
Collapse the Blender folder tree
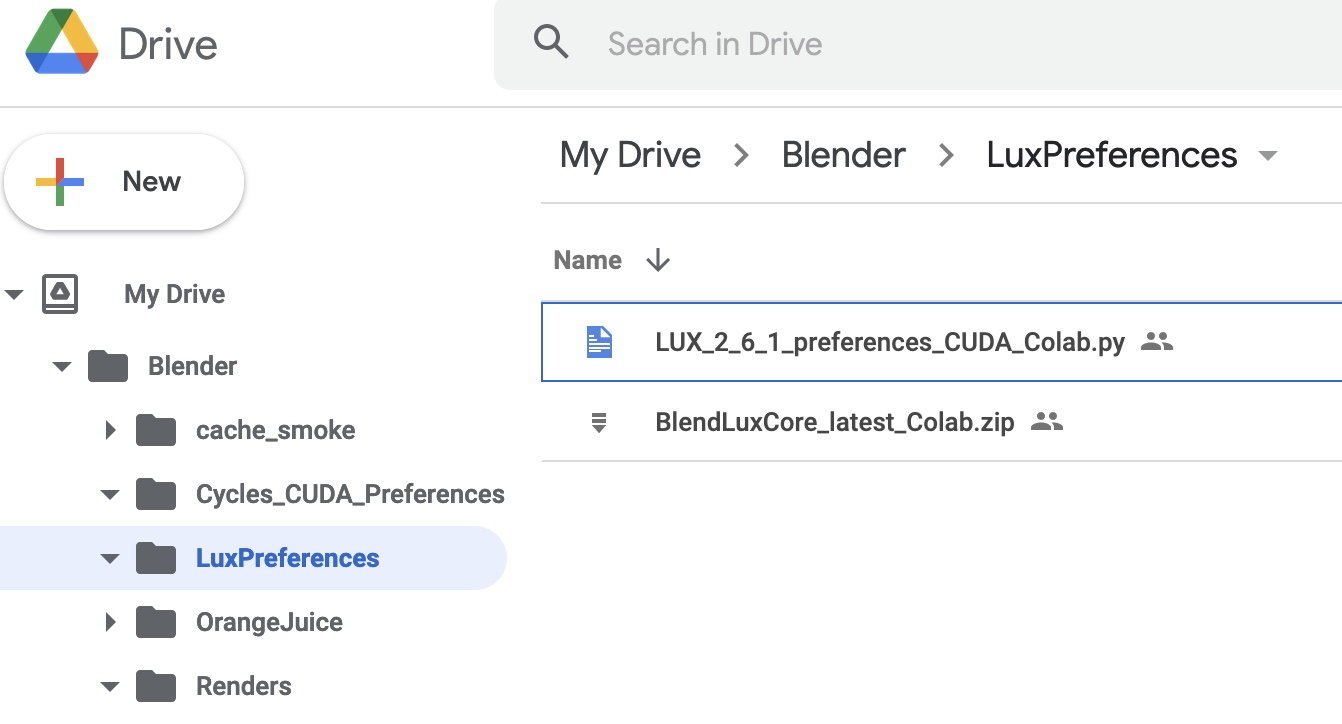pos(62,366)
